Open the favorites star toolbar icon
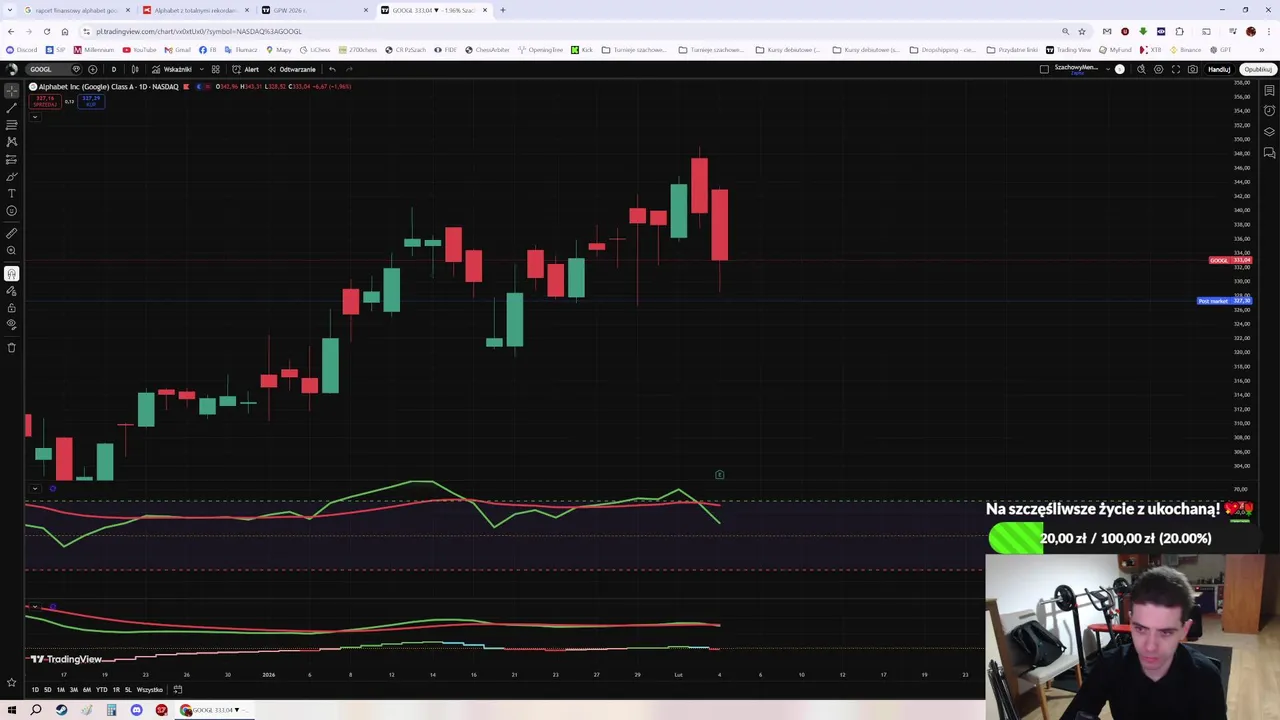This screenshot has width=1280, height=720. [12, 682]
